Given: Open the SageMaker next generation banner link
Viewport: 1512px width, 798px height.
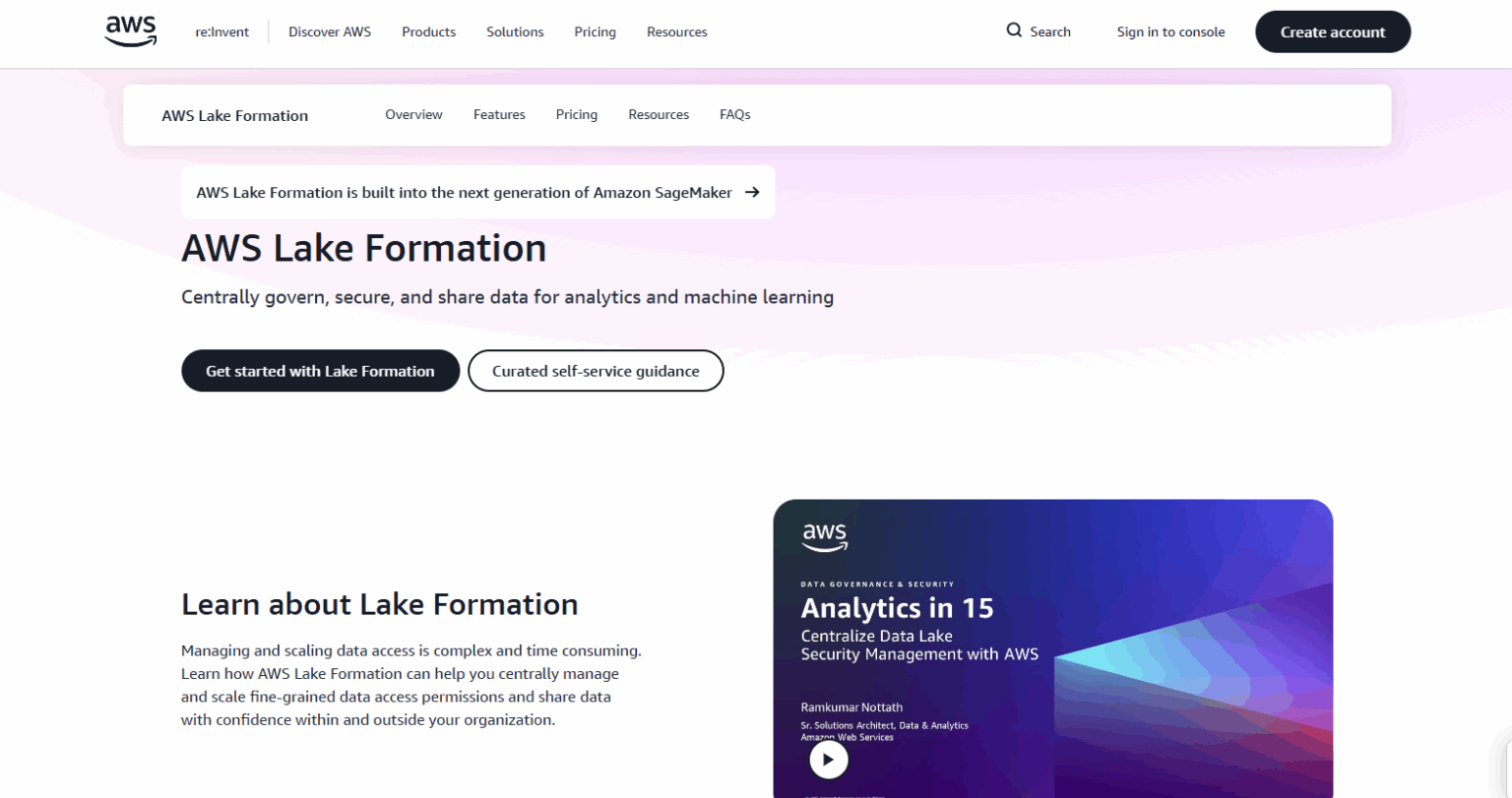Looking at the screenshot, I should point(477,192).
